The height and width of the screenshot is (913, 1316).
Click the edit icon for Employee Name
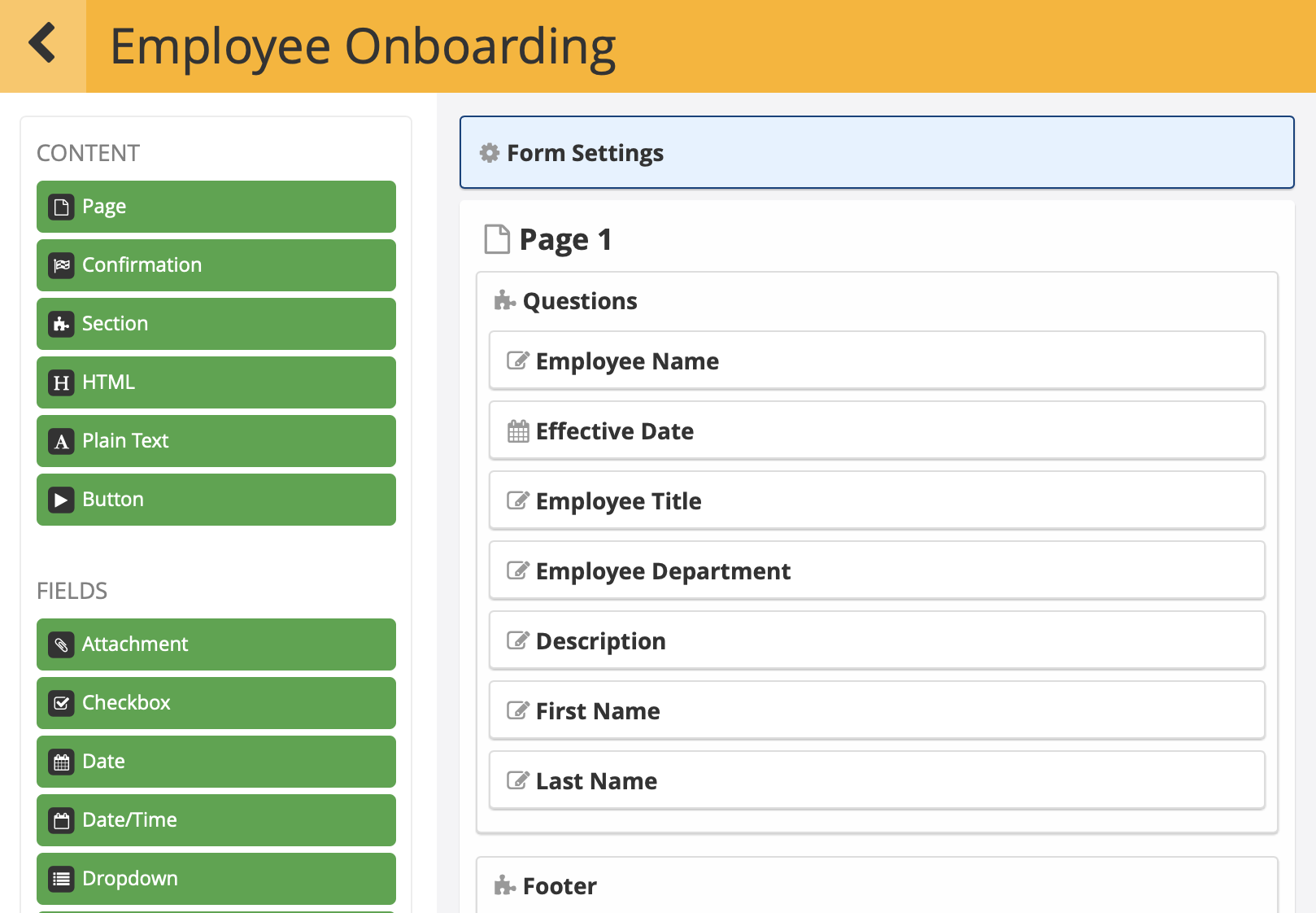pos(518,360)
